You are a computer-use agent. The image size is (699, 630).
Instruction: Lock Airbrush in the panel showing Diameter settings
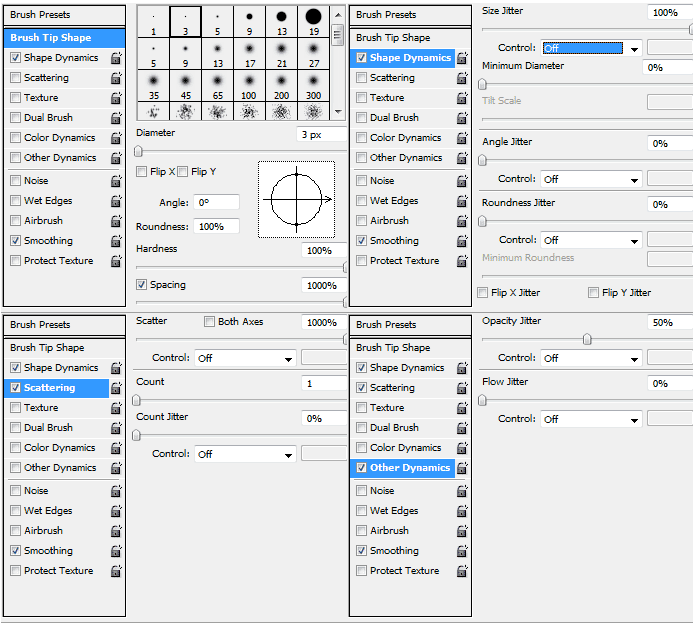pos(116,221)
